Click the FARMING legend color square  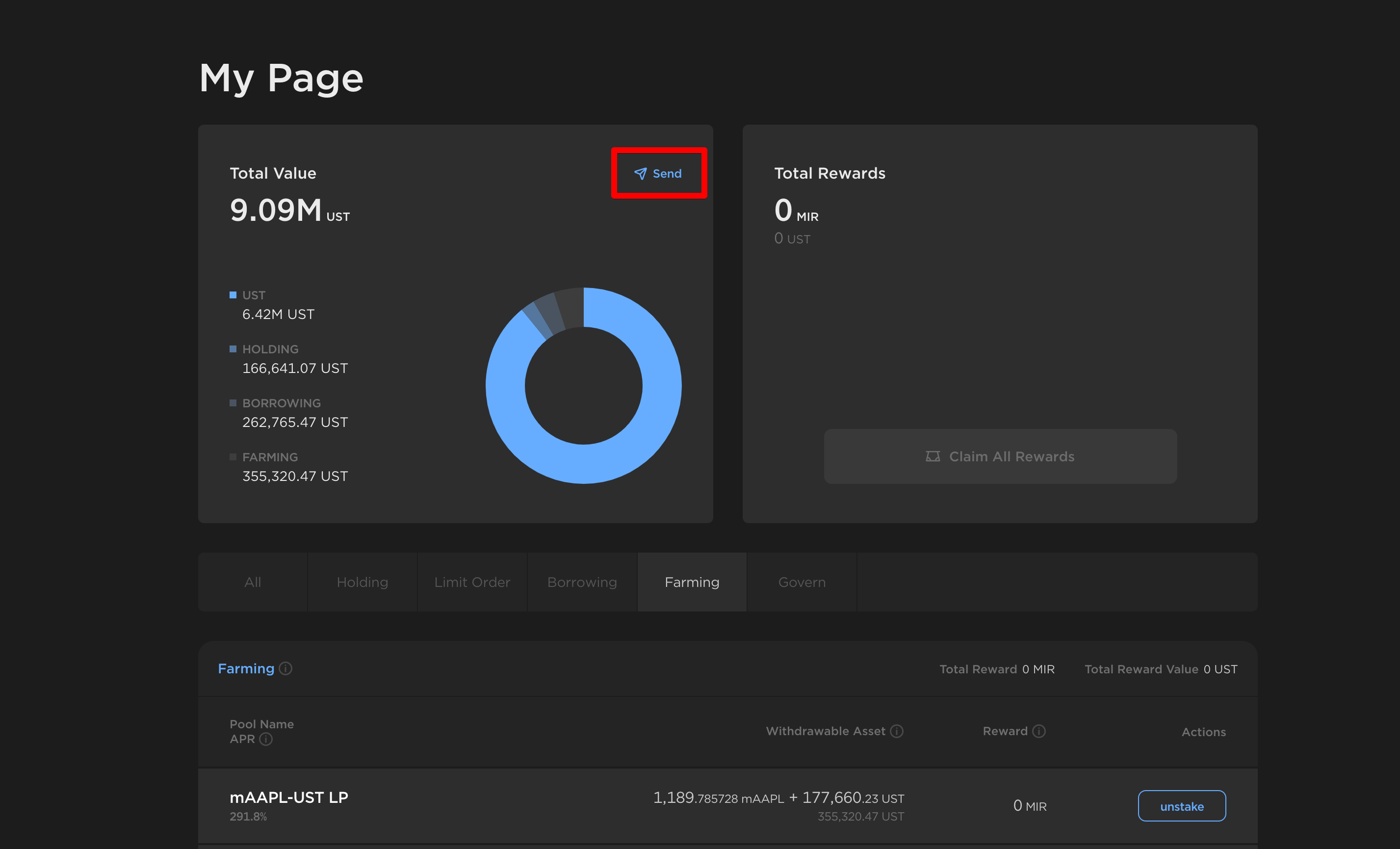[x=233, y=457]
